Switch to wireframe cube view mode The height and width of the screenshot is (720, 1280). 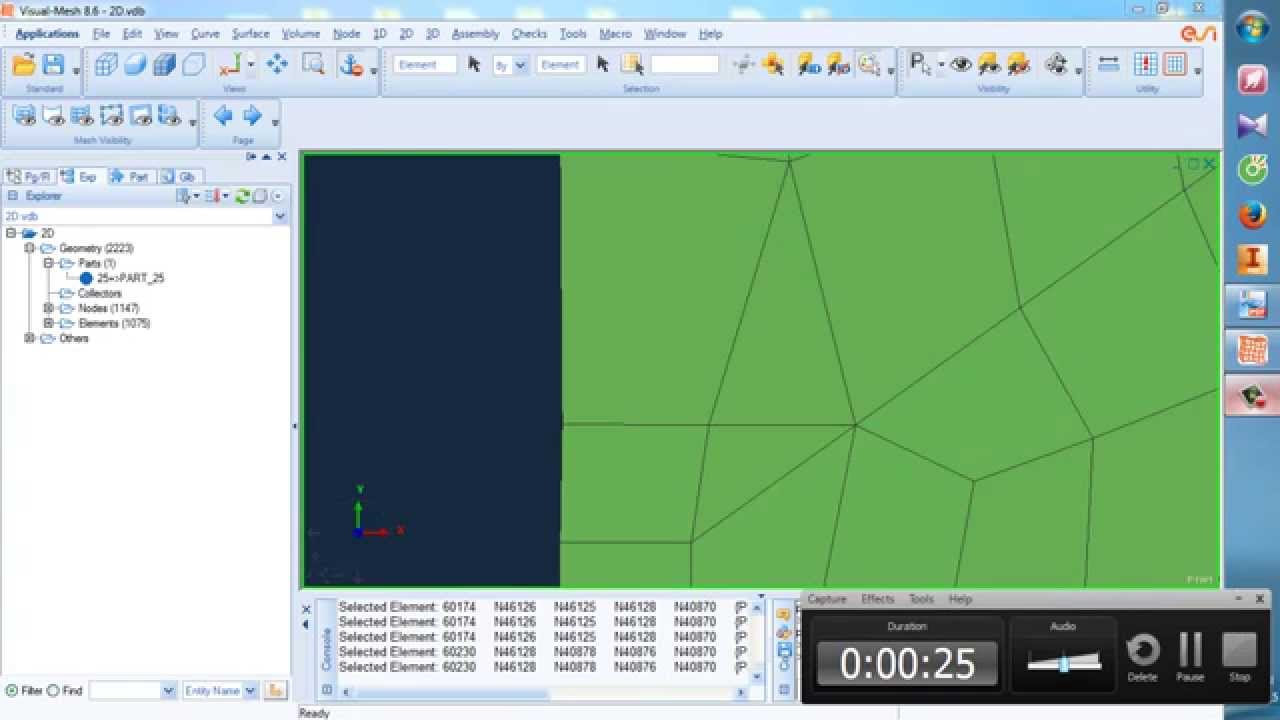105,65
